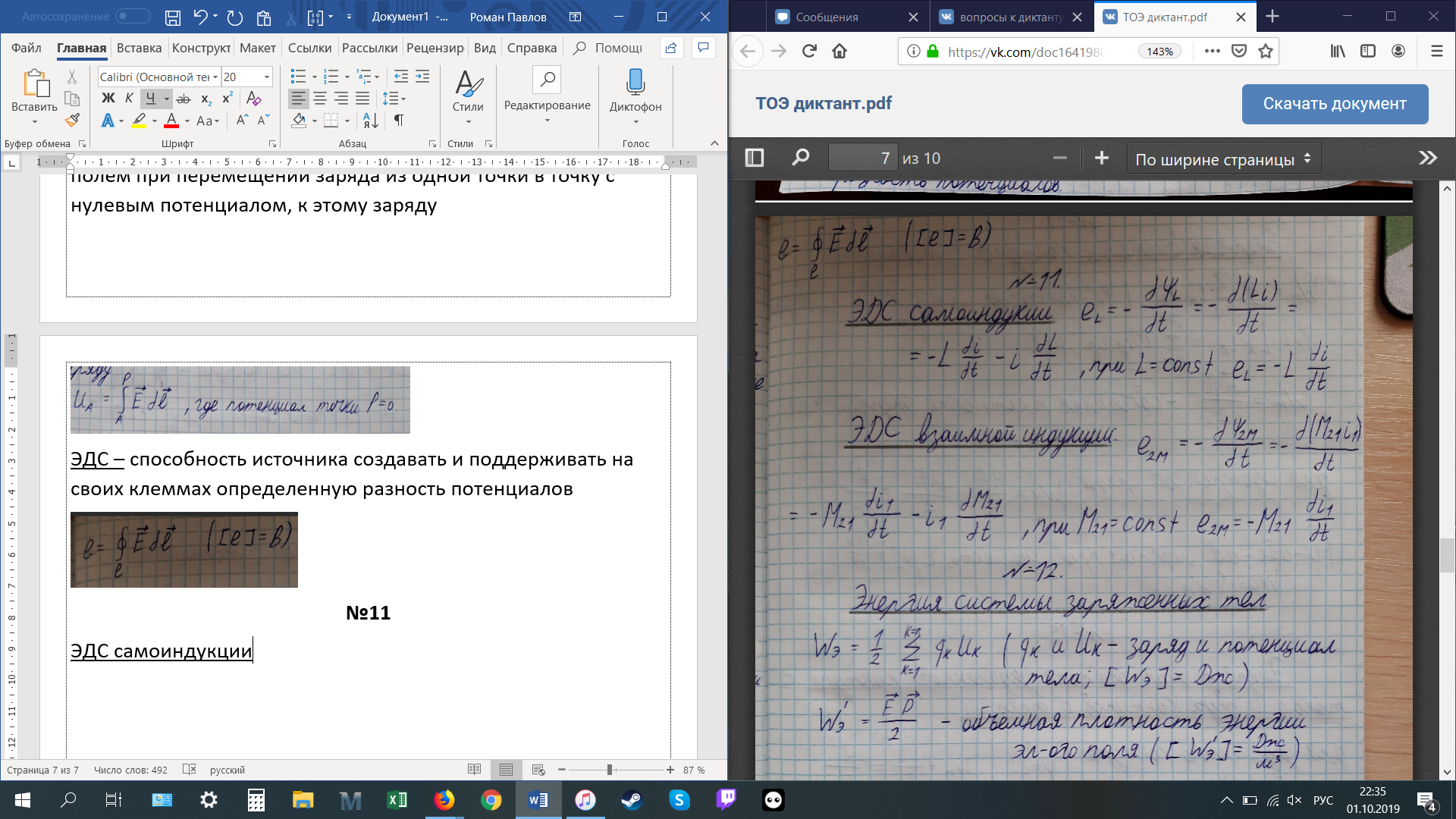The image size is (1456, 819).
Task: Decrease paragraph indent
Action: pos(401,77)
